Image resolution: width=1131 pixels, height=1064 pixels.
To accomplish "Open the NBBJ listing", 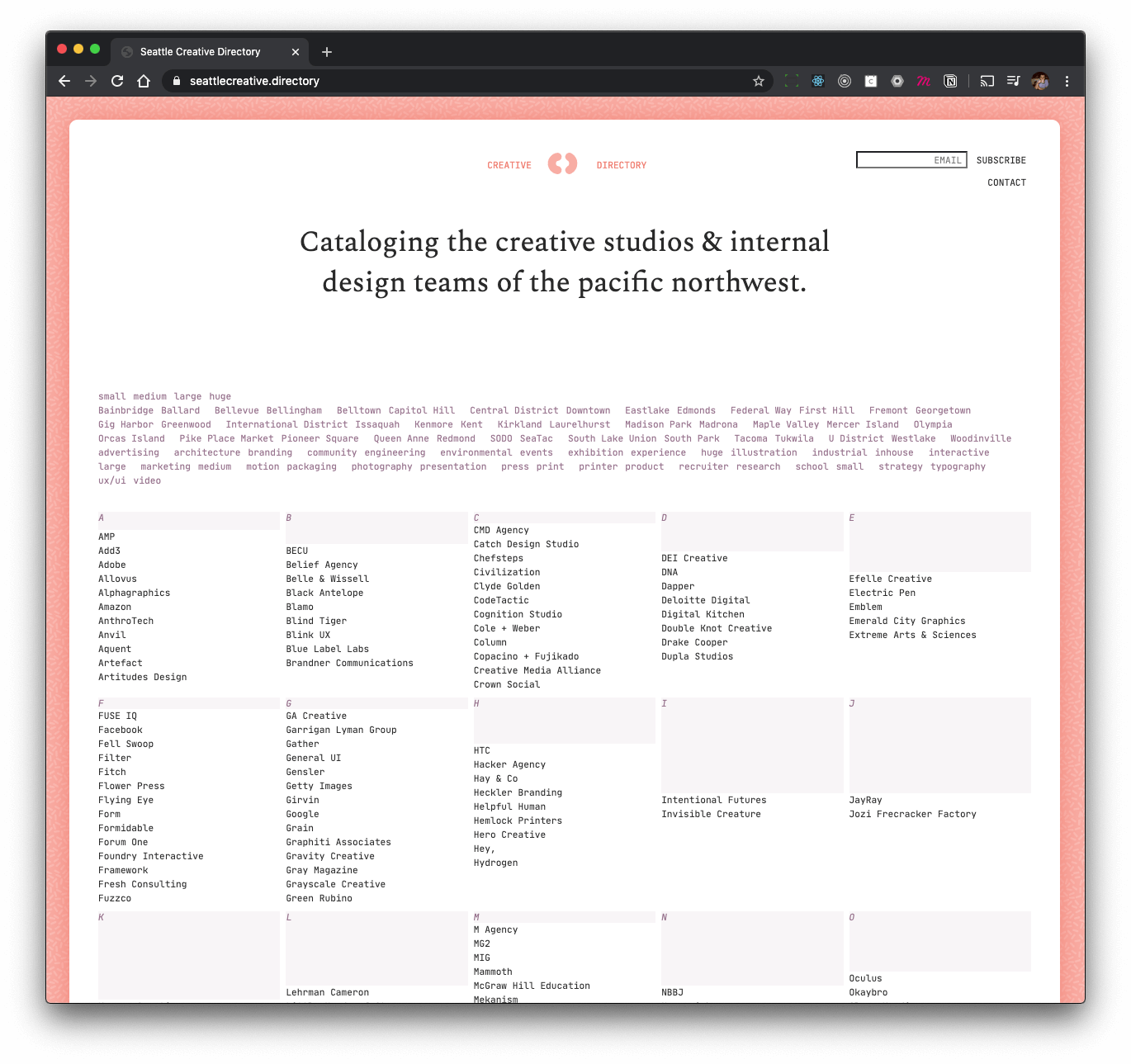I will coord(672,992).
